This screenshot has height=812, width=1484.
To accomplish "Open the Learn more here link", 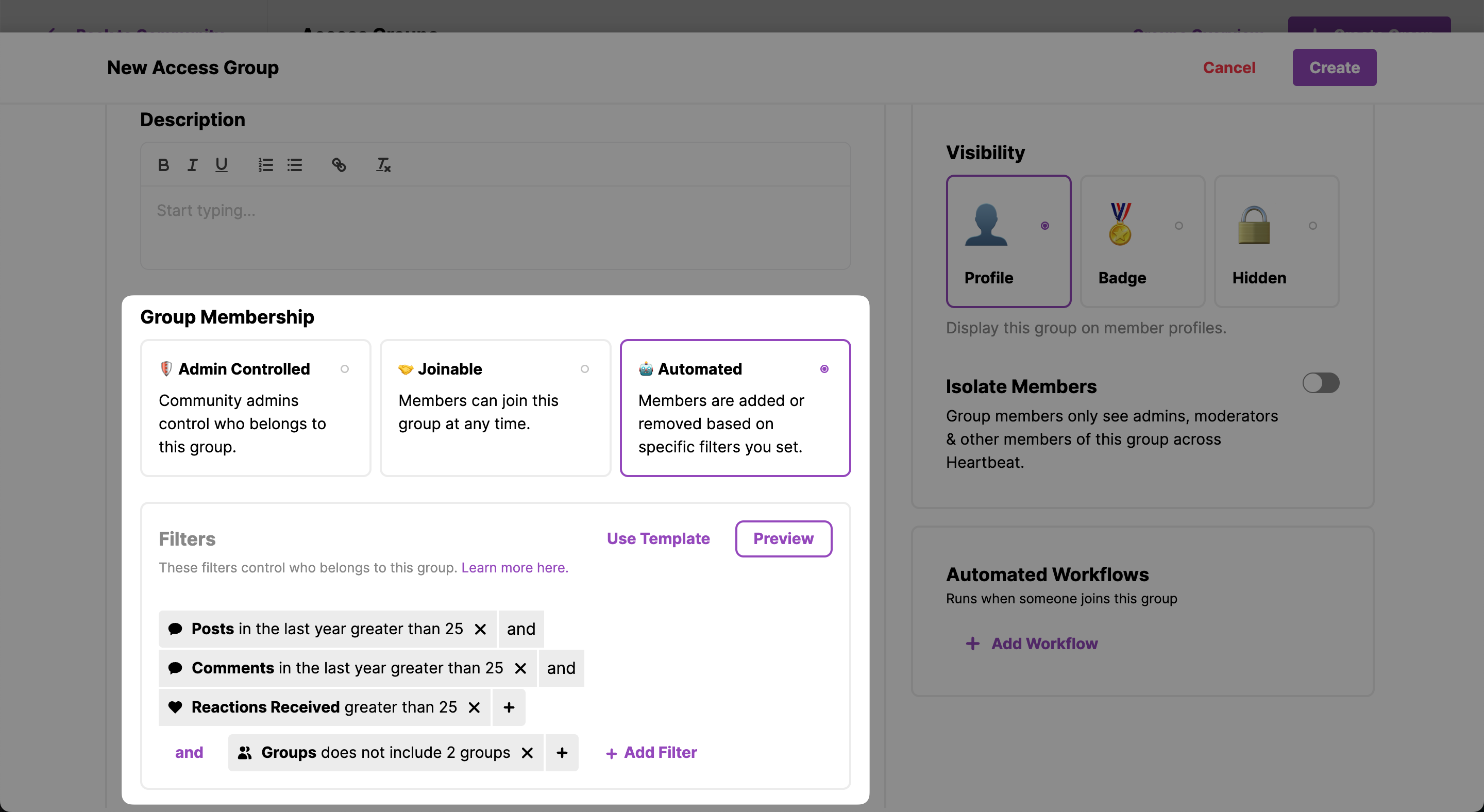I will tap(514, 568).
